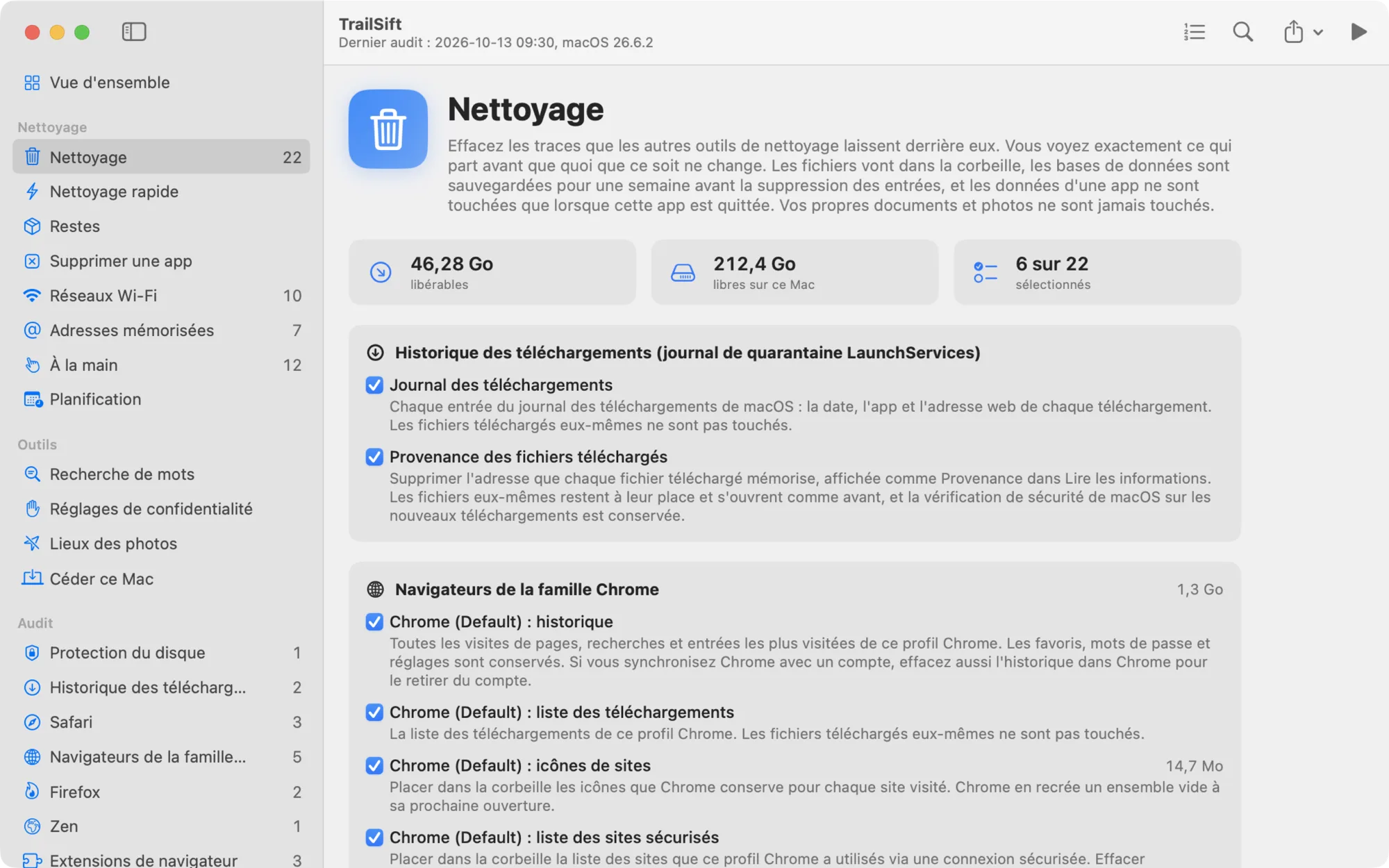Uncheck Chrome (Default) : icônes de sites
The height and width of the screenshot is (868, 1389).
click(374, 766)
